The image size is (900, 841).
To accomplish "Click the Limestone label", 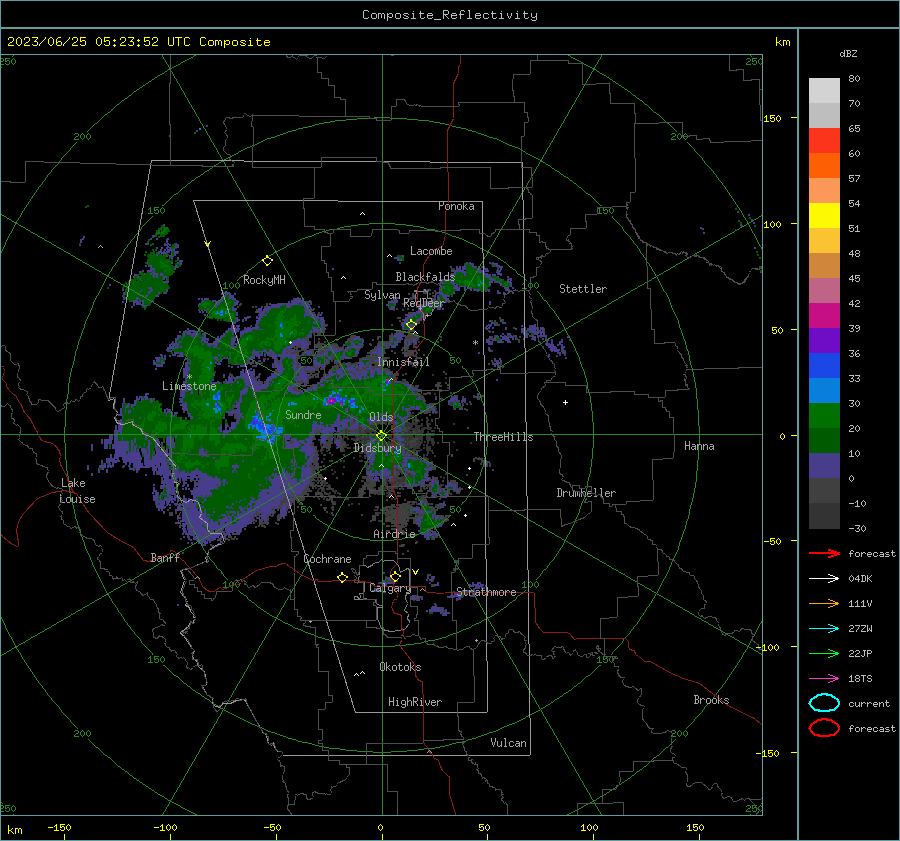I will tap(189, 386).
